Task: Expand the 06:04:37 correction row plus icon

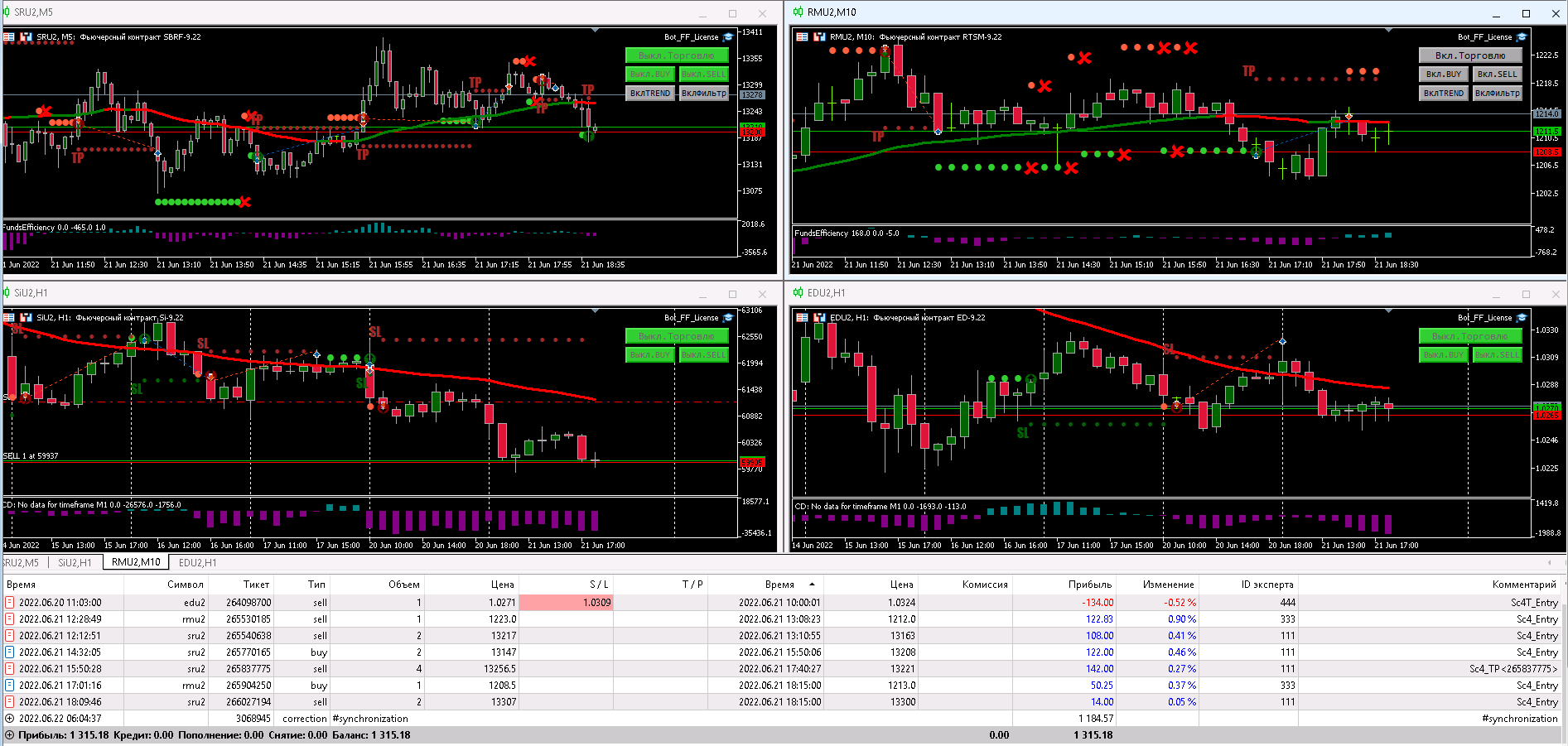Action: point(10,719)
